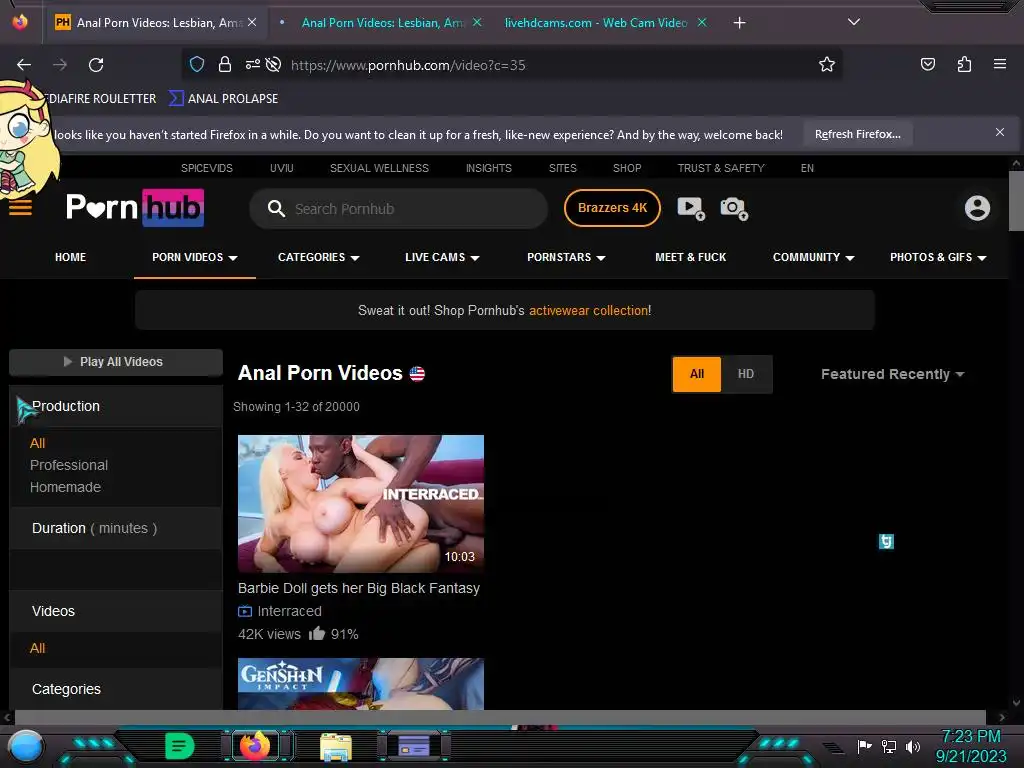The width and height of the screenshot is (1024, 768).
Task: Open the SPICEVIDS top link
Action: (206, 168)
